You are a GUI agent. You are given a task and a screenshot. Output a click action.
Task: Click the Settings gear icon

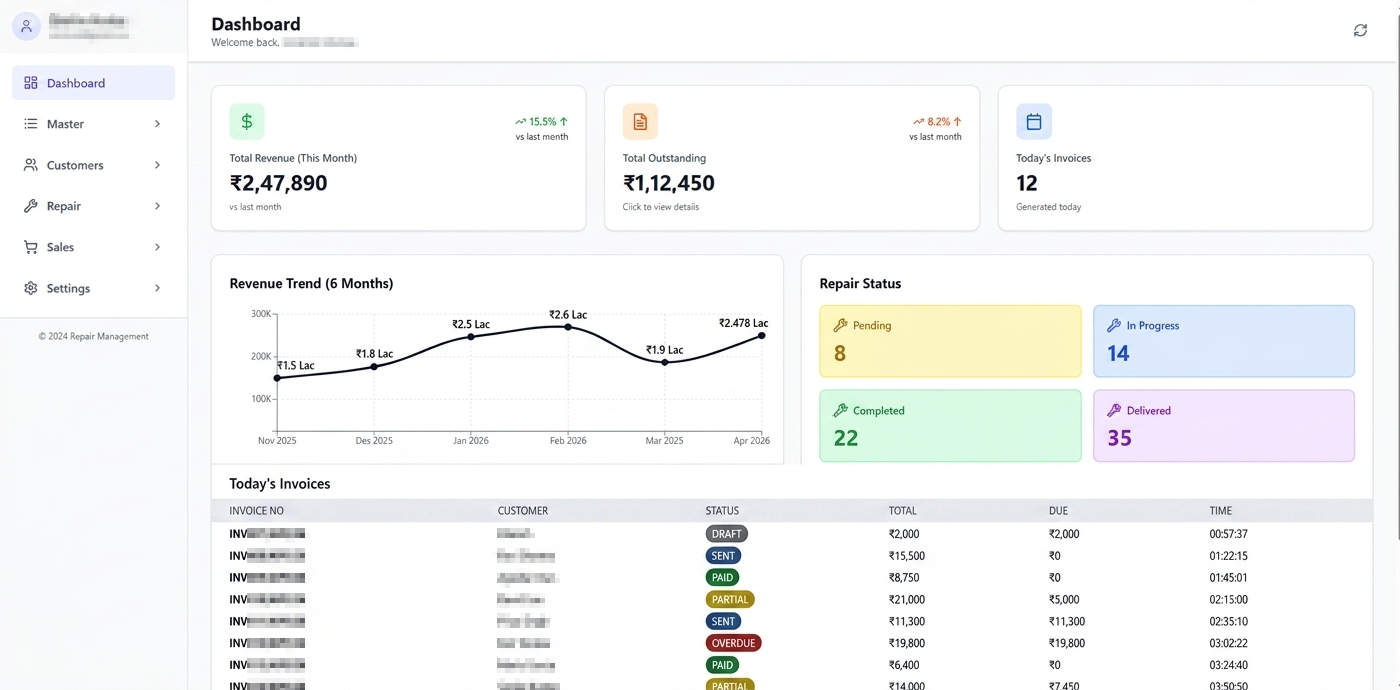click(31, 288)
